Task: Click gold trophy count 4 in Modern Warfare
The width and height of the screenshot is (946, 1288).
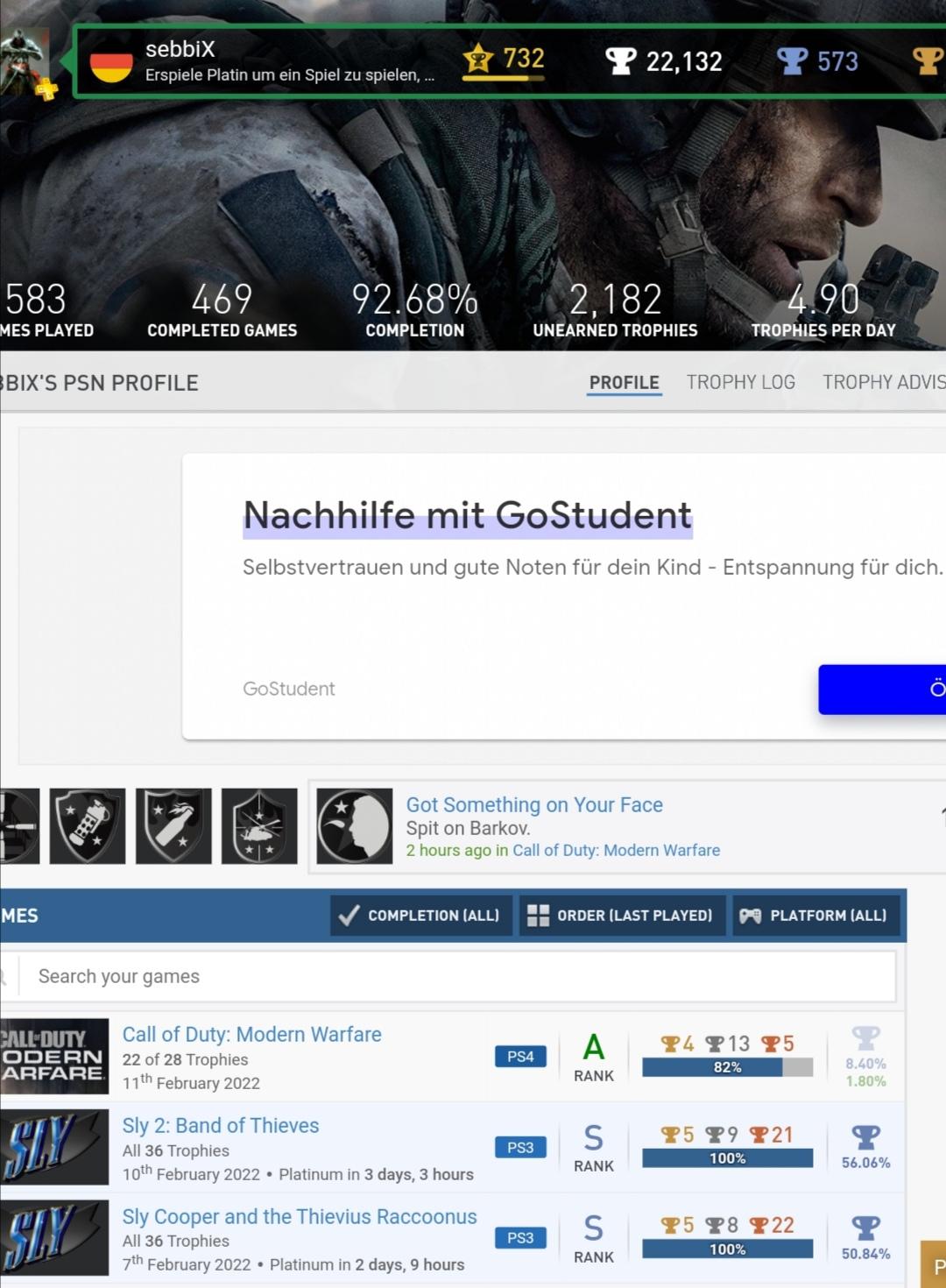Action: (677, 1044)
